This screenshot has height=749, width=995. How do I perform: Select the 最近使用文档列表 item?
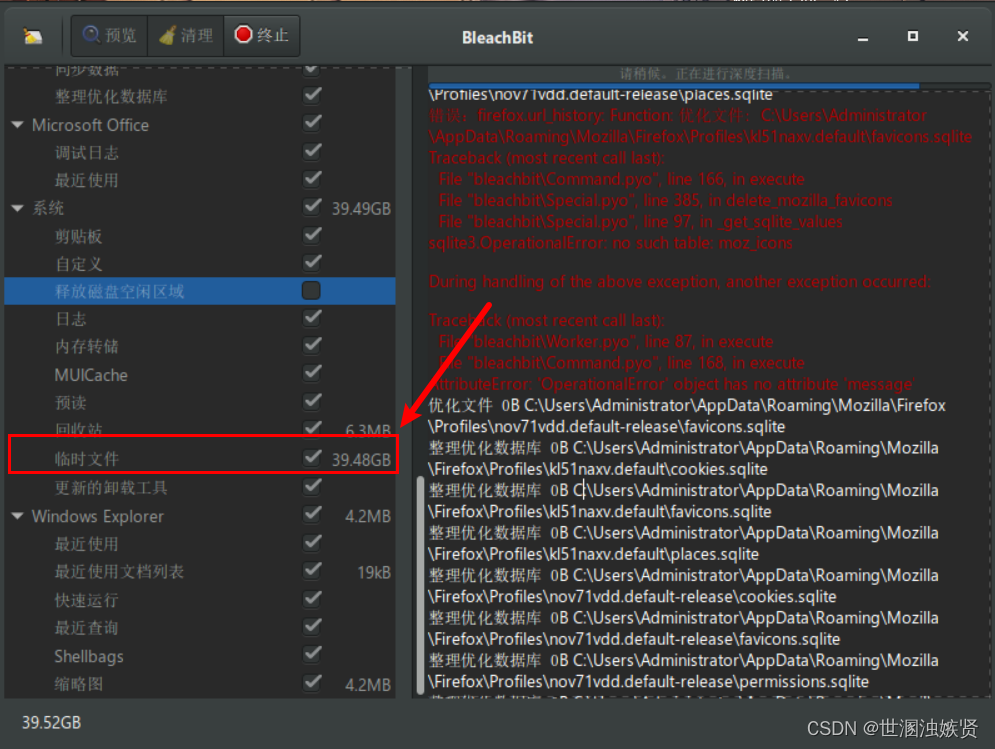pyautogui.click(x=119, y=572)
